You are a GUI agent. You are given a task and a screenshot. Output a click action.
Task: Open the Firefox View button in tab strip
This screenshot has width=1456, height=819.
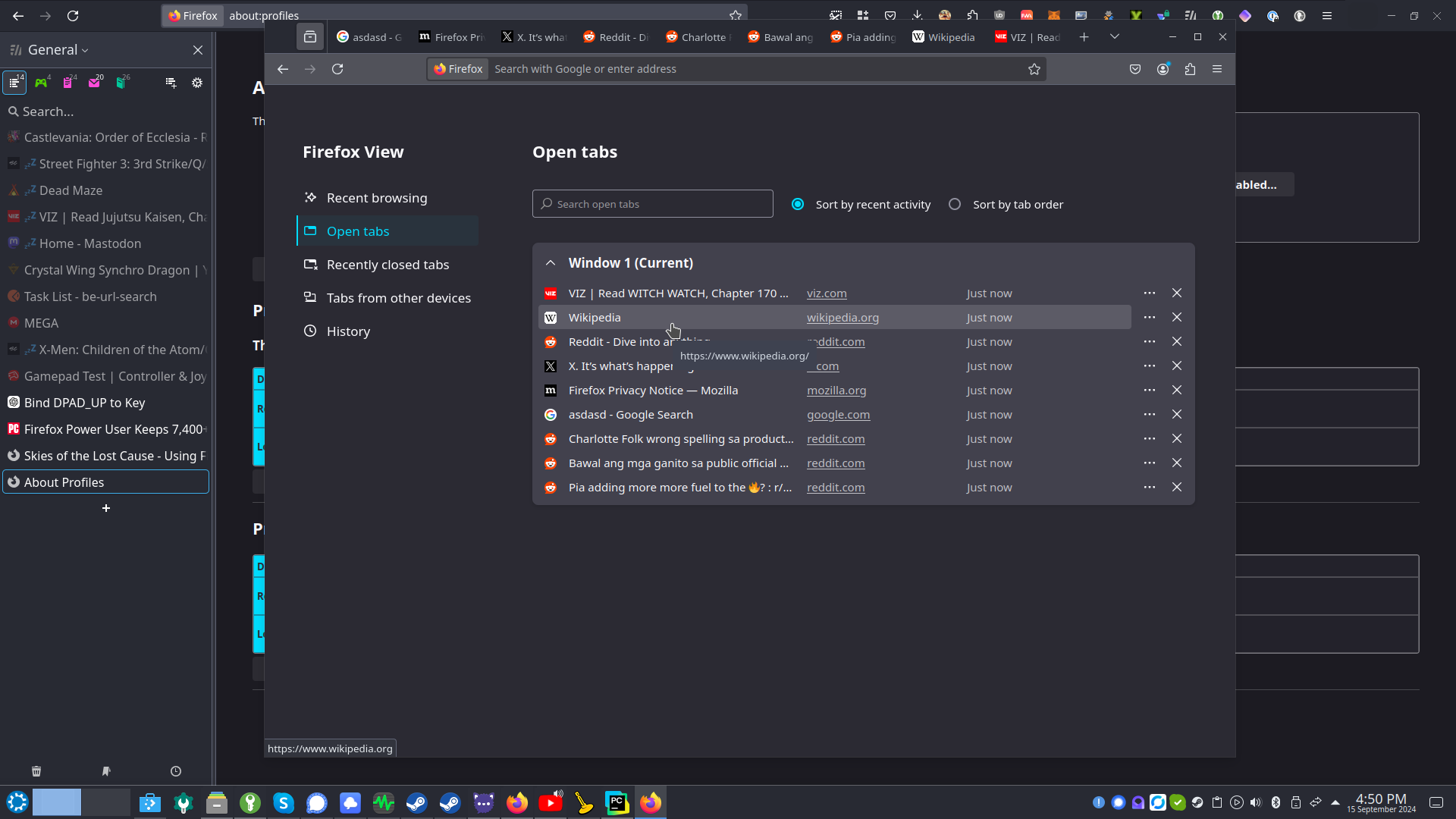coord(310,36)
